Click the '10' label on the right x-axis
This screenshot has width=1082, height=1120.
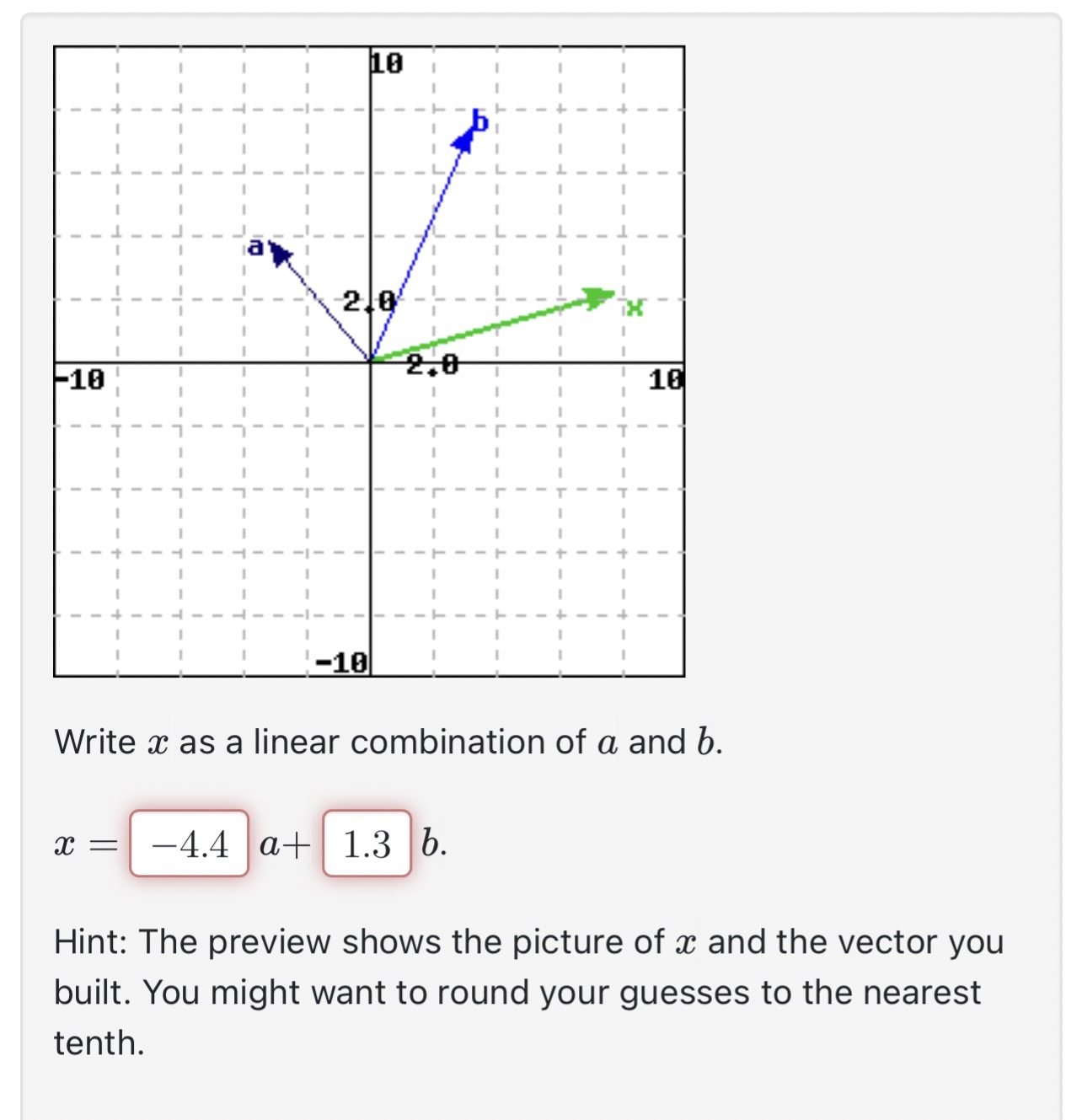tap(666, 379)
